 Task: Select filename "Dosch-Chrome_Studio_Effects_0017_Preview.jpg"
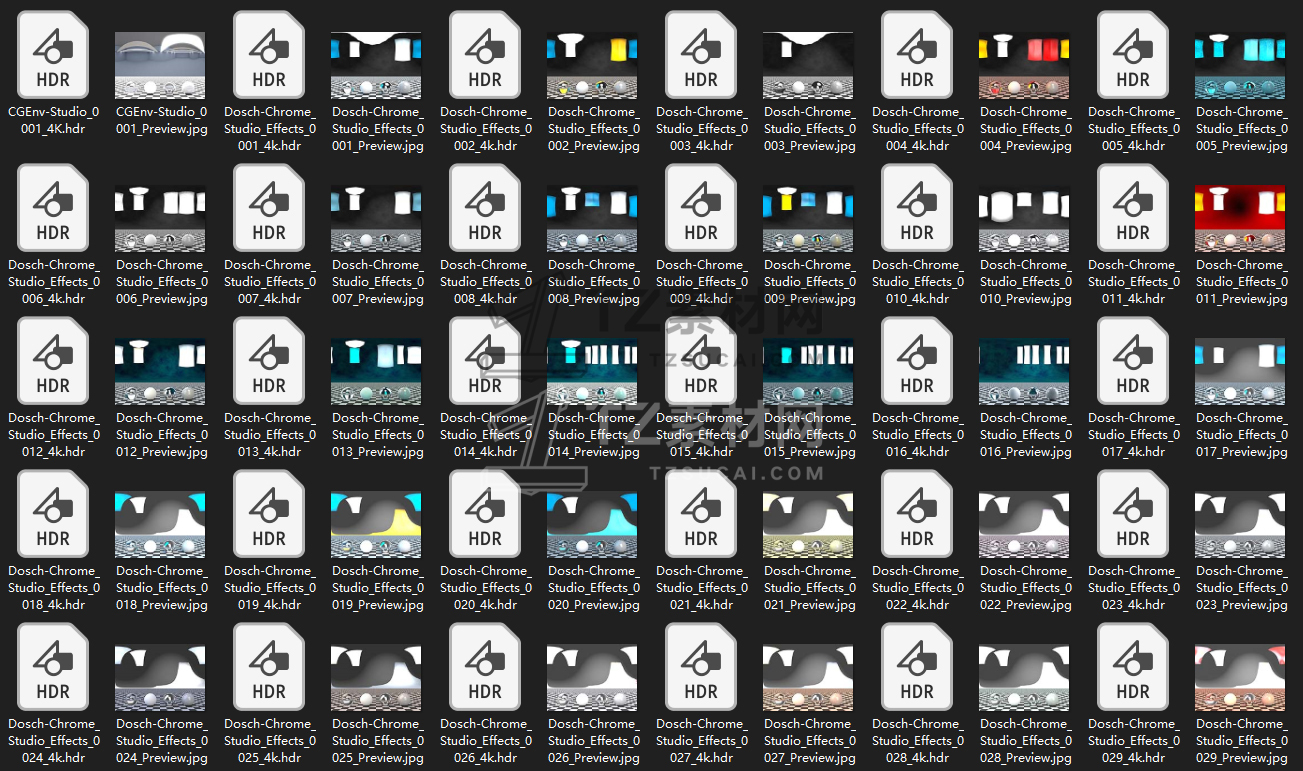click(1242, 435)
